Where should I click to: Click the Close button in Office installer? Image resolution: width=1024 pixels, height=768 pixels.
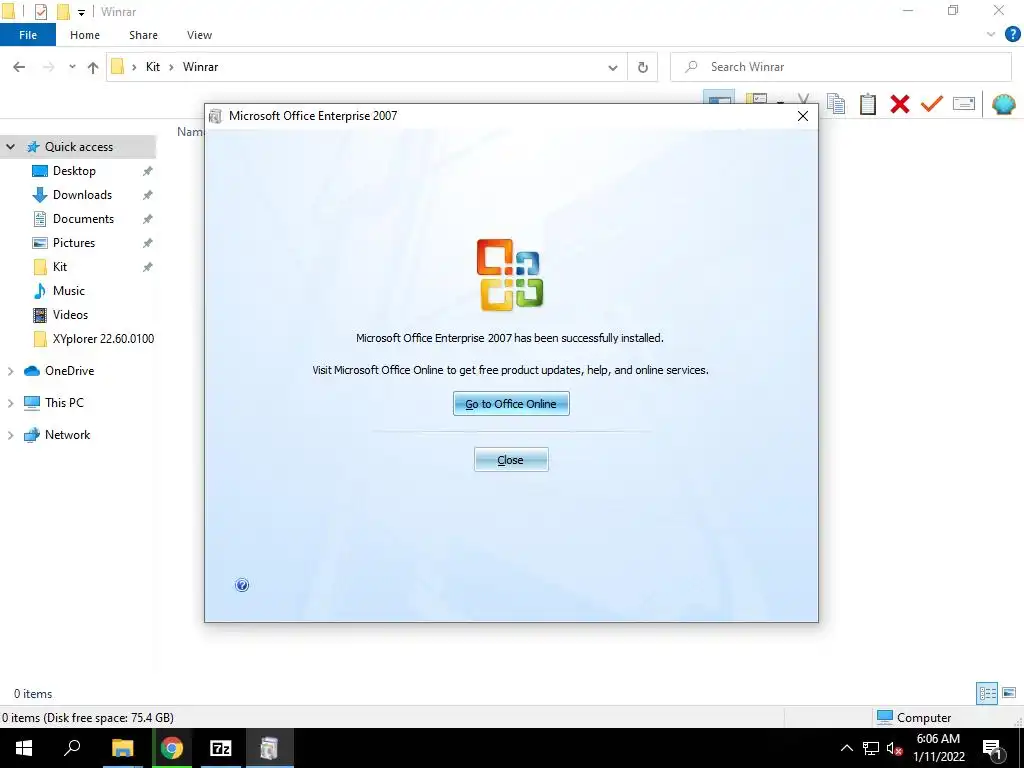tap(511, 460)
